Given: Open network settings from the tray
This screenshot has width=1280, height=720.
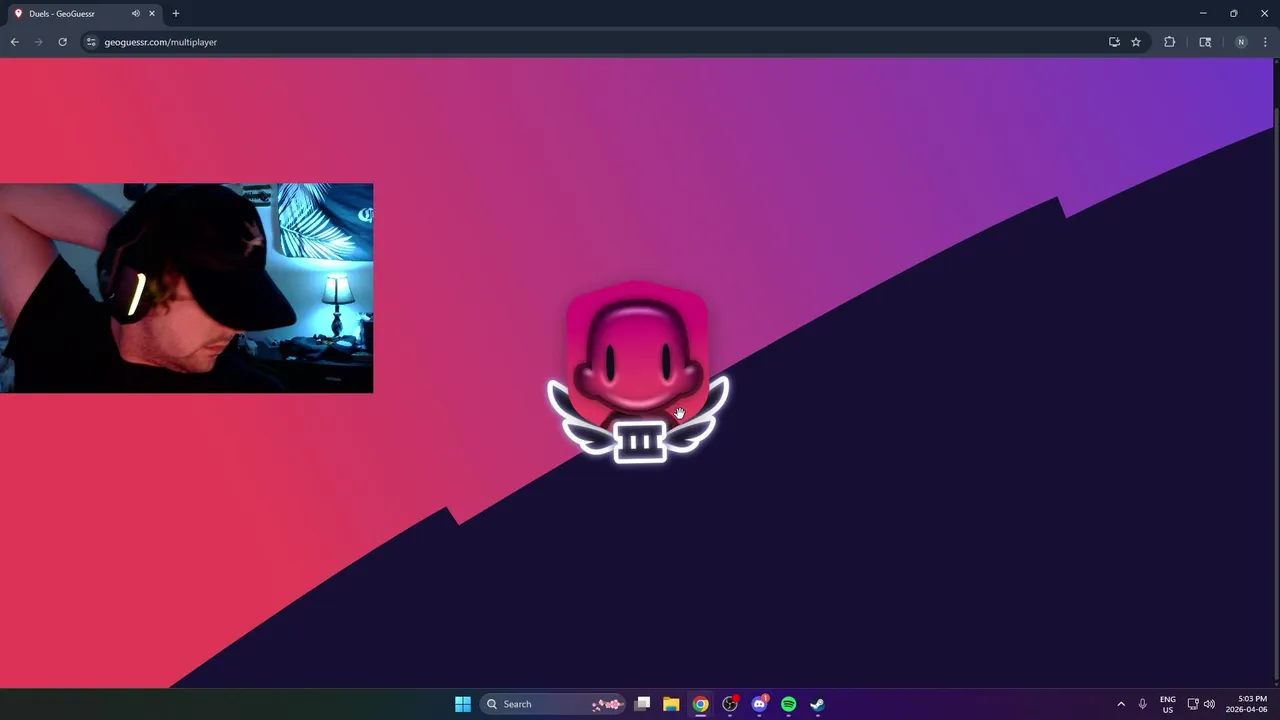Looking at the screenshot, I should (1193, 704).
